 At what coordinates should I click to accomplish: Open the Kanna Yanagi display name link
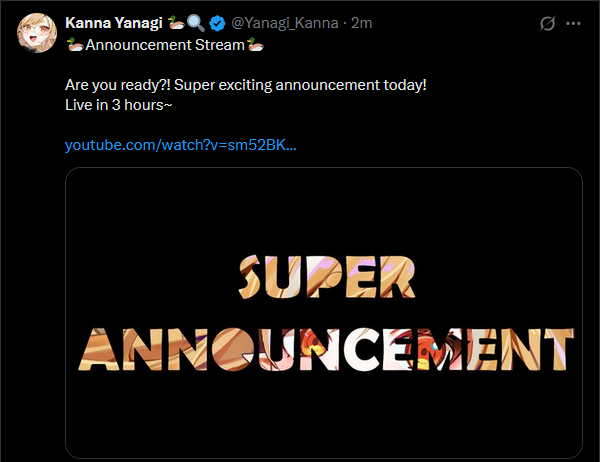pos(113,23)
